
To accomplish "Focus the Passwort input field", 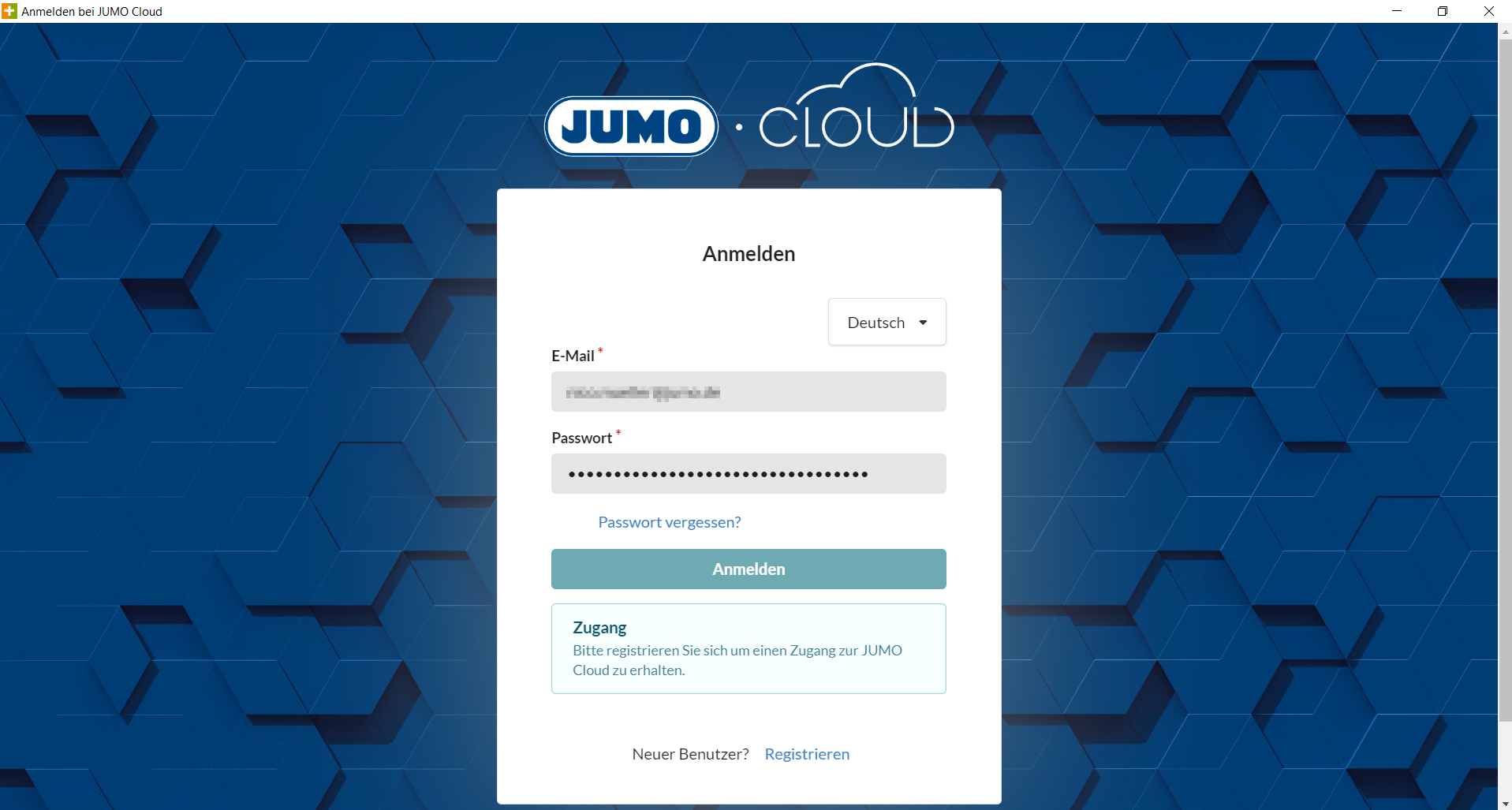I will point(749,474).
